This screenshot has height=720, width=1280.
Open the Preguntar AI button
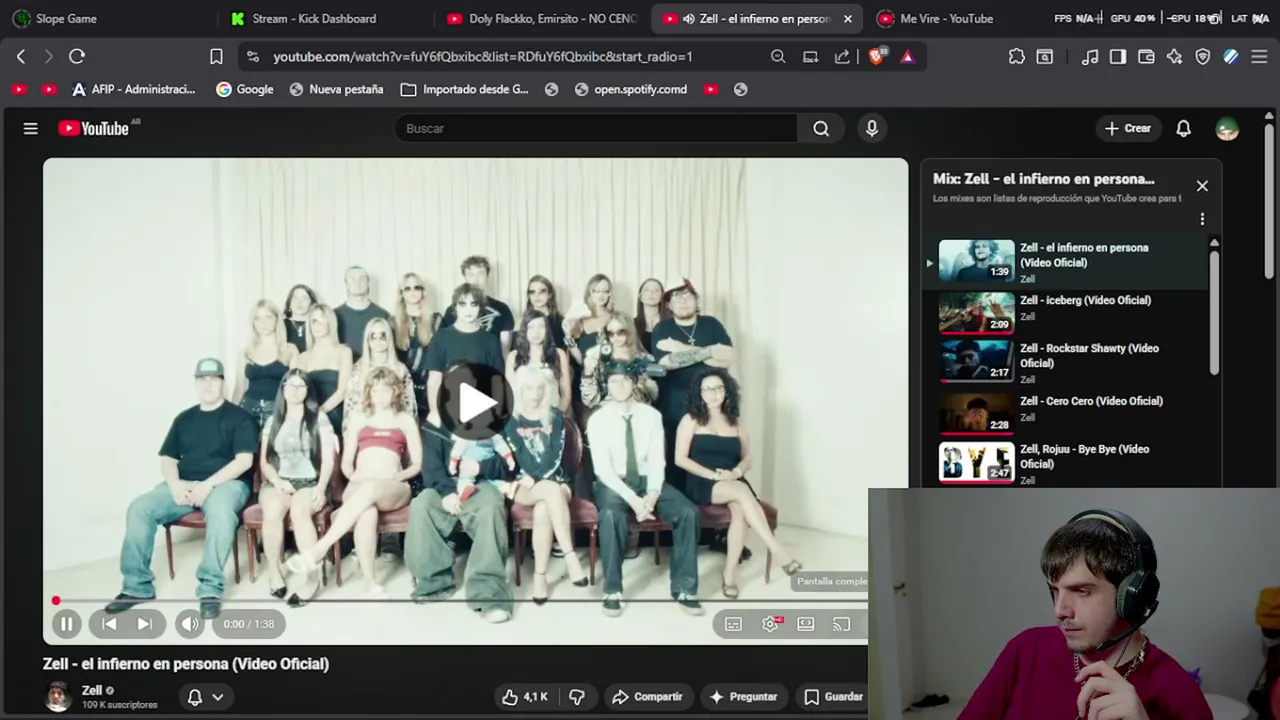click(743, 697)
